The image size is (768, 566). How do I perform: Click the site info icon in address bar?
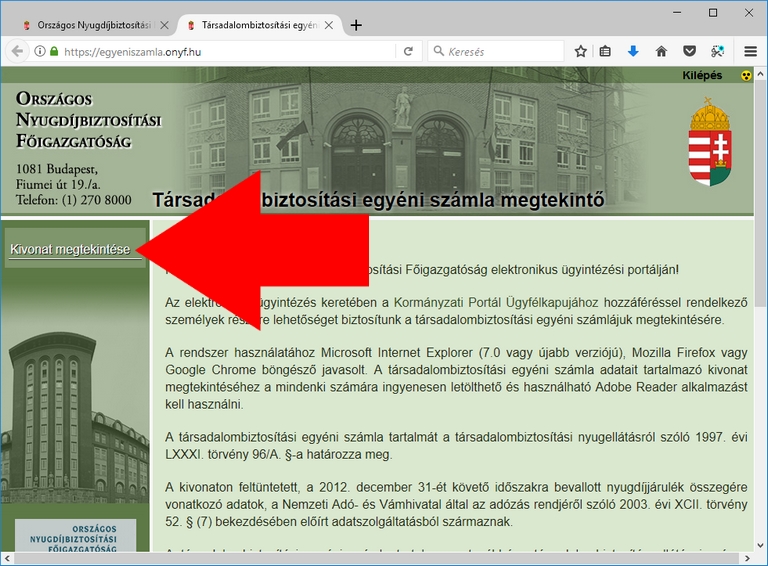coord(40,51)
